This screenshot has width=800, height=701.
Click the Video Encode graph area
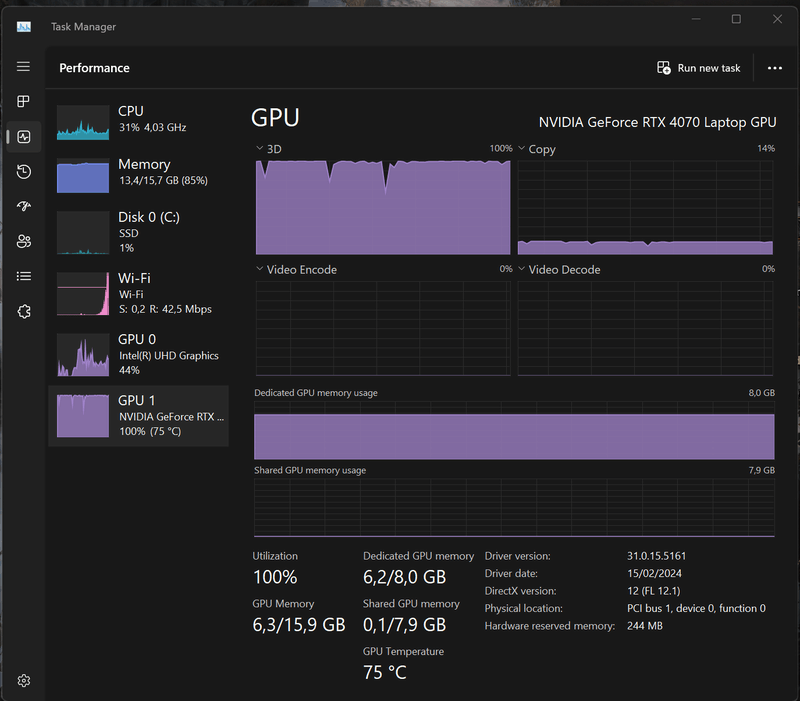[x=383, y=328]
